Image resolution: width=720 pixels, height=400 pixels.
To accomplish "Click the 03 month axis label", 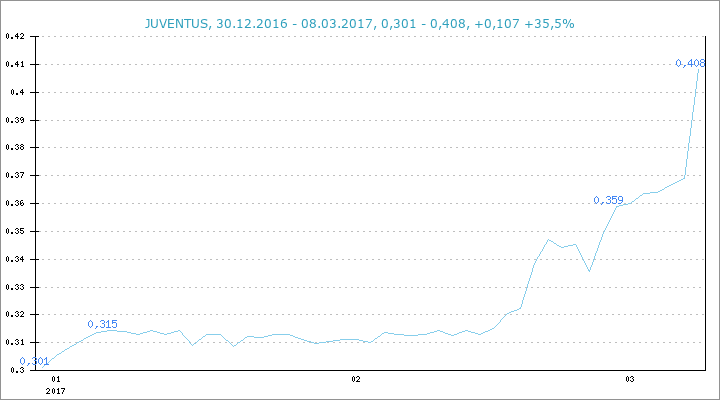I will coord(630,379).
